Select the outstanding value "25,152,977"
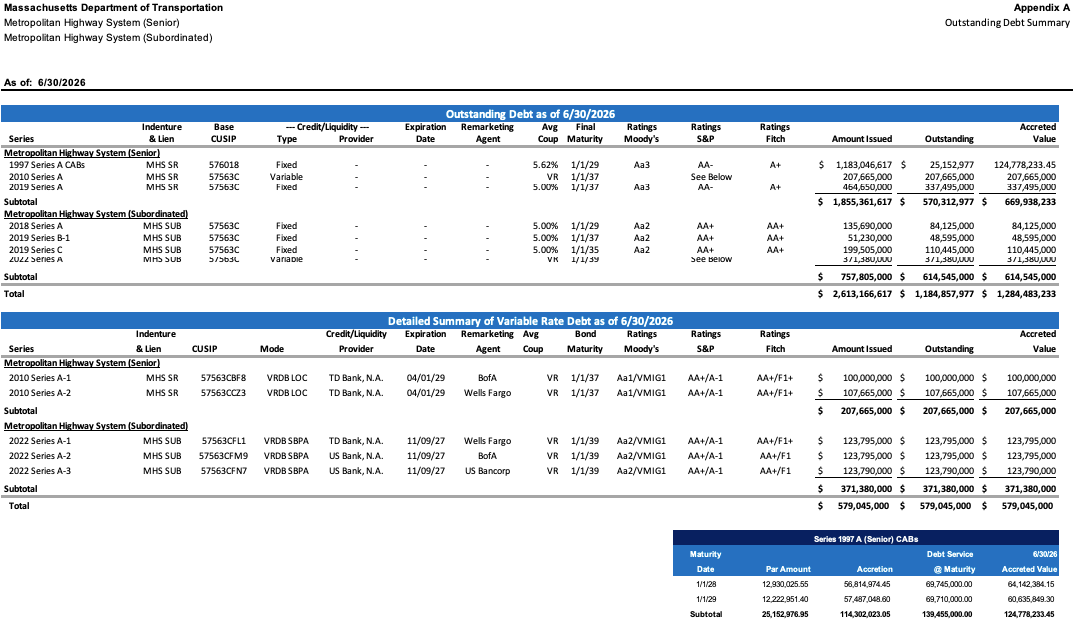The image size is (1077, 626). 951,165
